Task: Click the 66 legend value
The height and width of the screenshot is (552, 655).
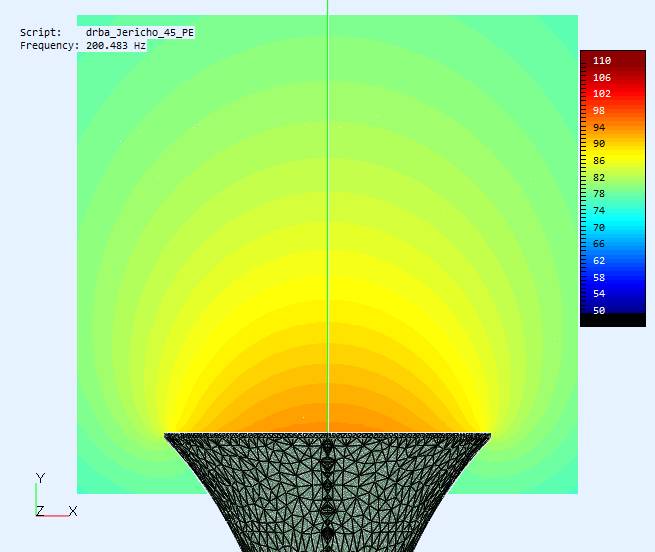Action: pyautogui.click(x=599, y=244)
